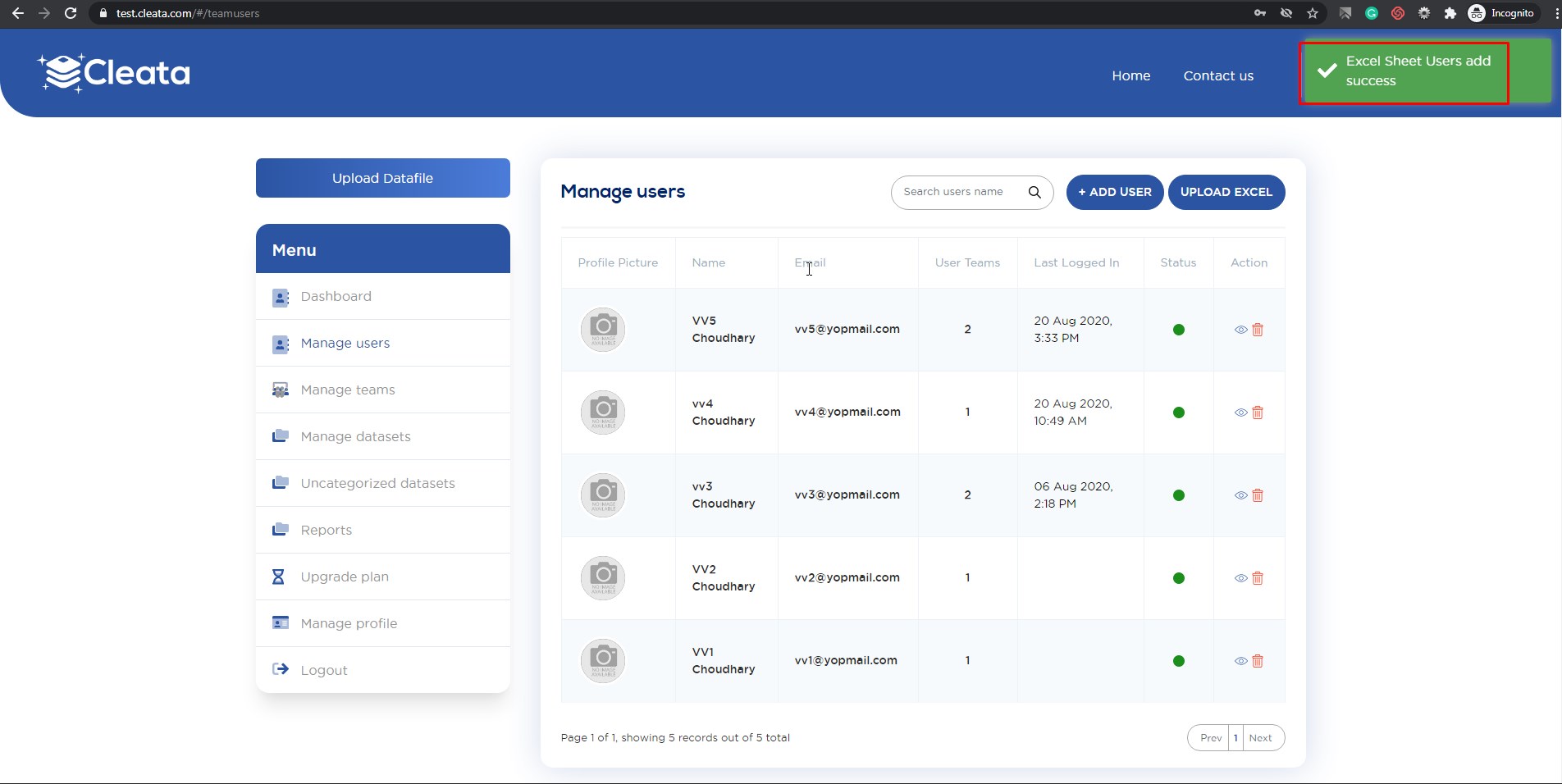1562x784 pixels.
Task: Click the Logout arrow icon
Action: pos(280,669)
